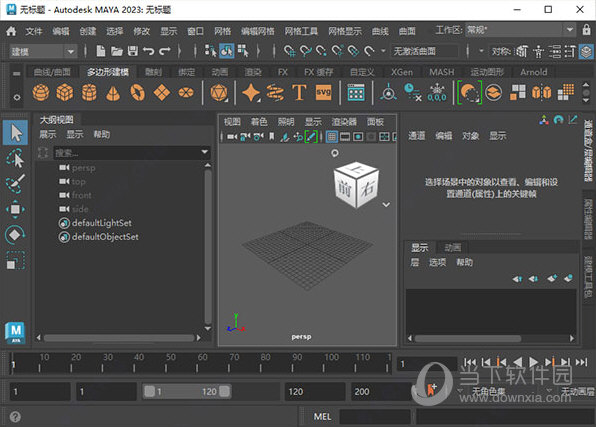Open the viewport 着色 menu
This screenshot has width=596, height=427.
click(259, 122)
